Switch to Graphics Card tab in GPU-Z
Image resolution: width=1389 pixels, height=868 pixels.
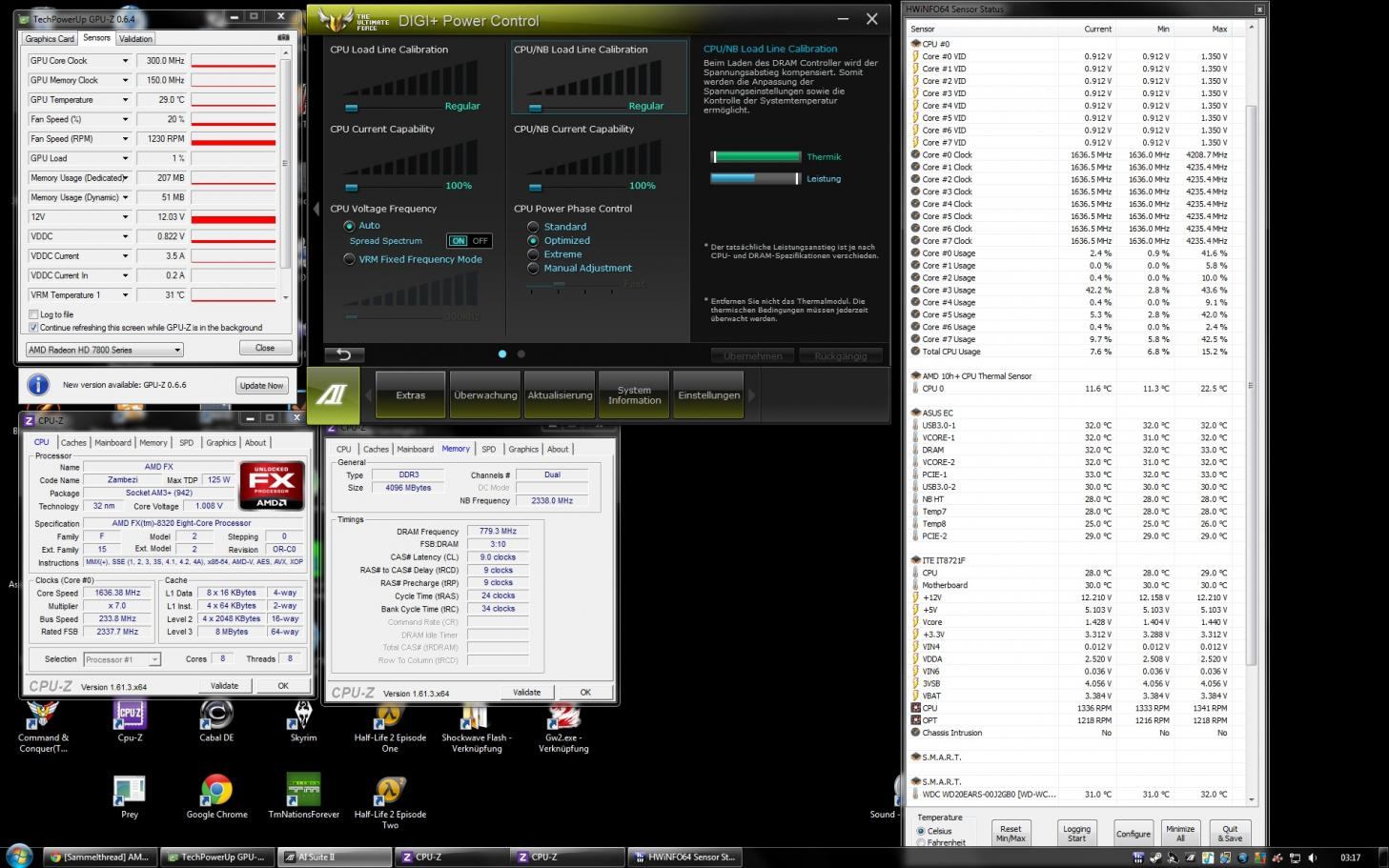(x=50, y=39)
